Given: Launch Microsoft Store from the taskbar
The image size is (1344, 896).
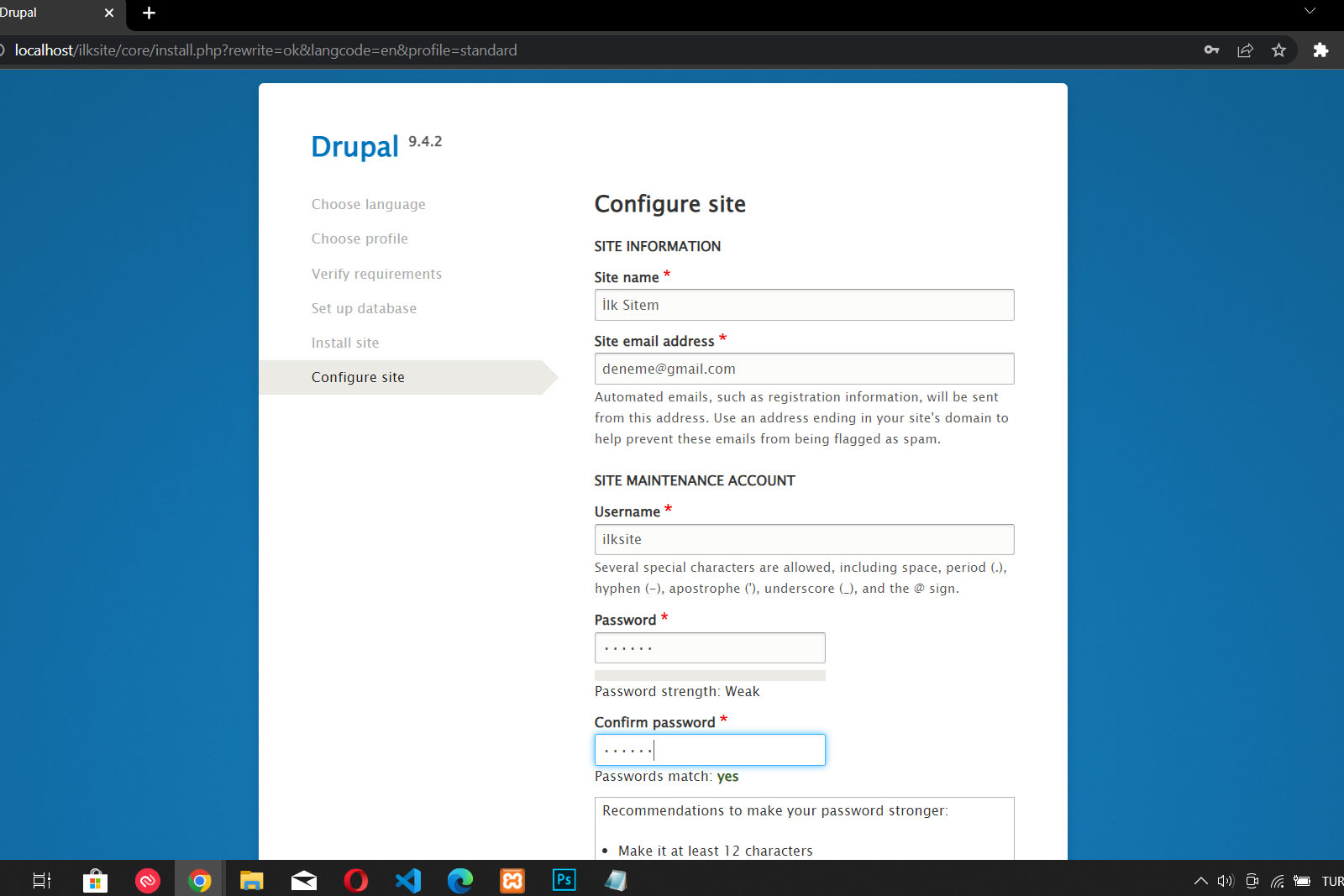Looking at the screenshot, I should click(x=95, y=880).
